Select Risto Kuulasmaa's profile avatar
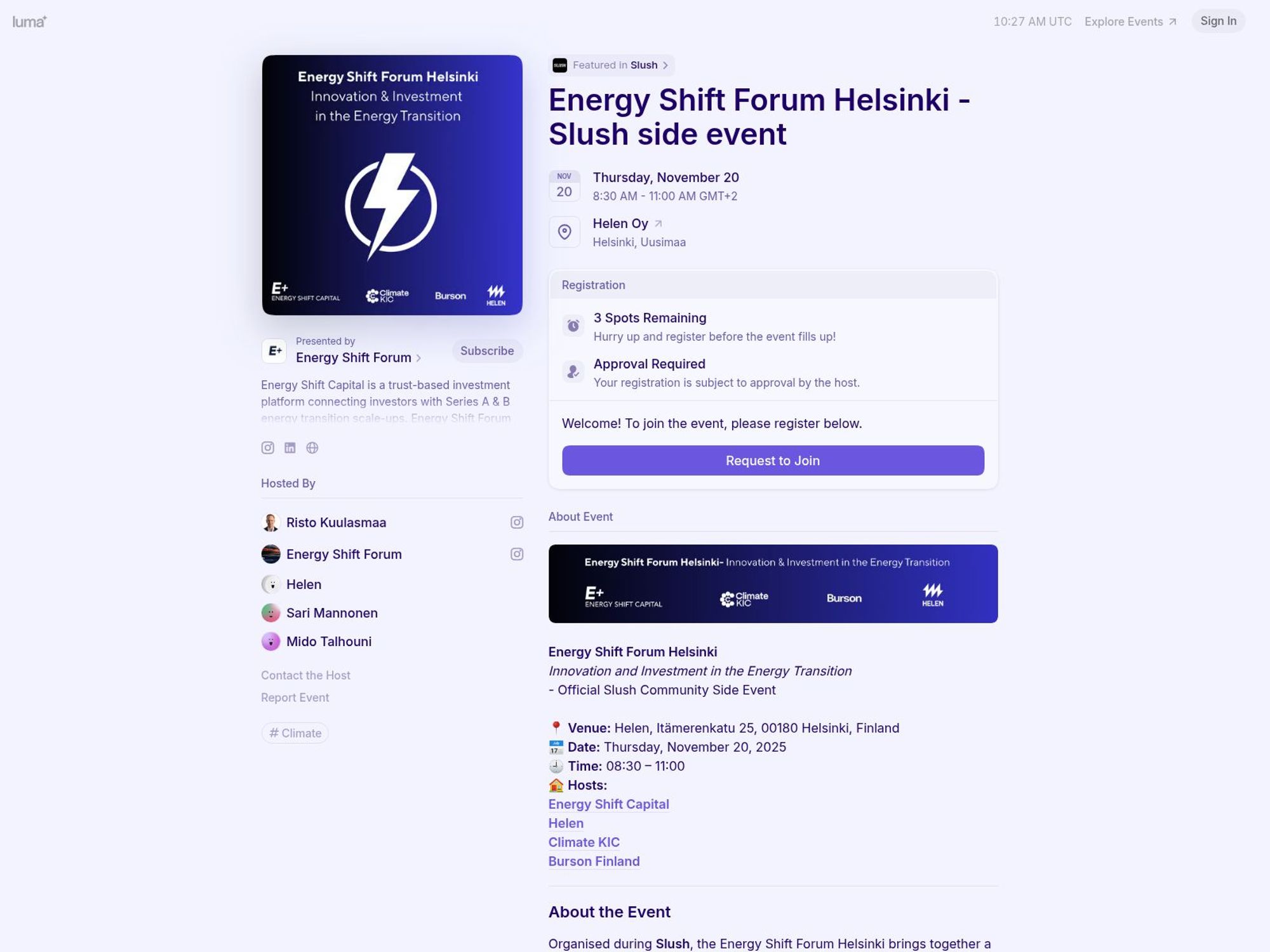 270,522
